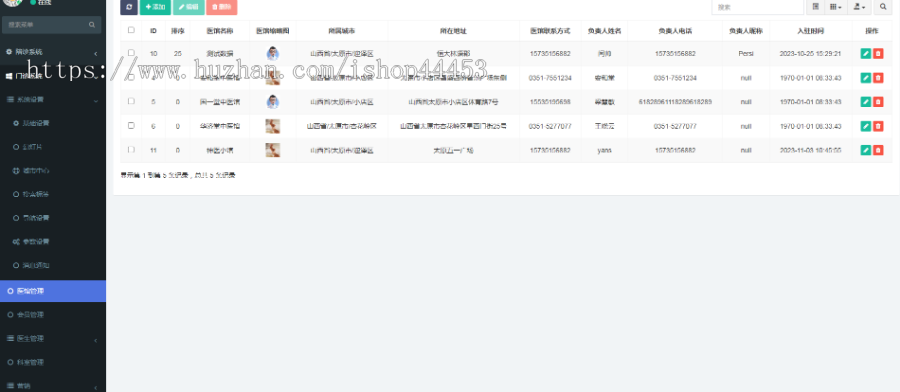The height and width of the screenshot is (392, 900).
Task: Open the thumbnail image of row ID 5
Action: [x=273, y=102]
